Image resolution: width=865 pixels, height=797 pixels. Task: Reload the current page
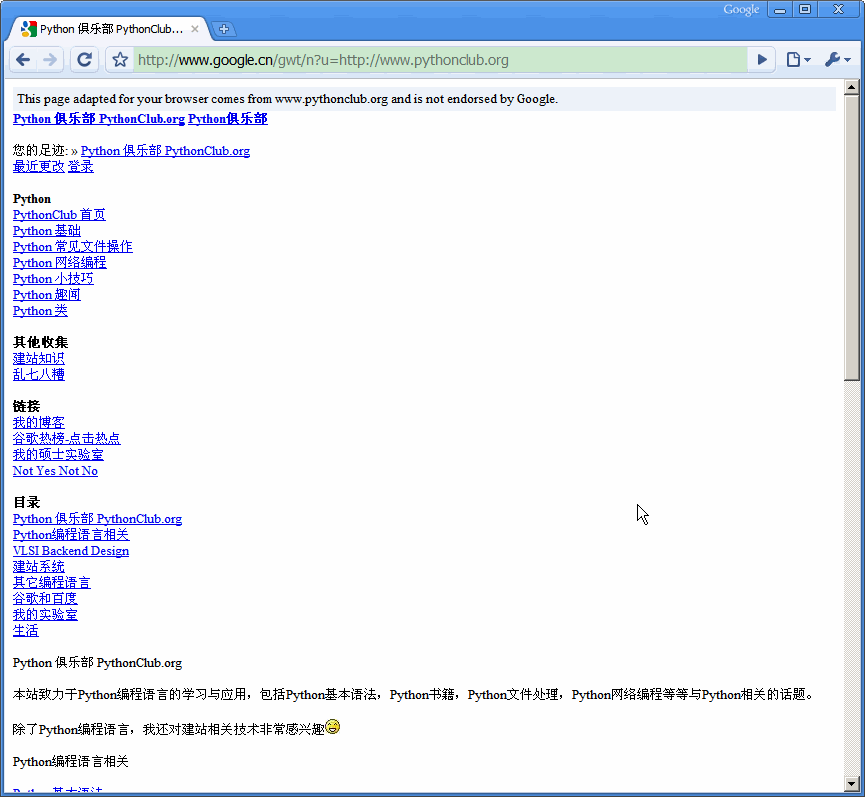pos(84,59)
